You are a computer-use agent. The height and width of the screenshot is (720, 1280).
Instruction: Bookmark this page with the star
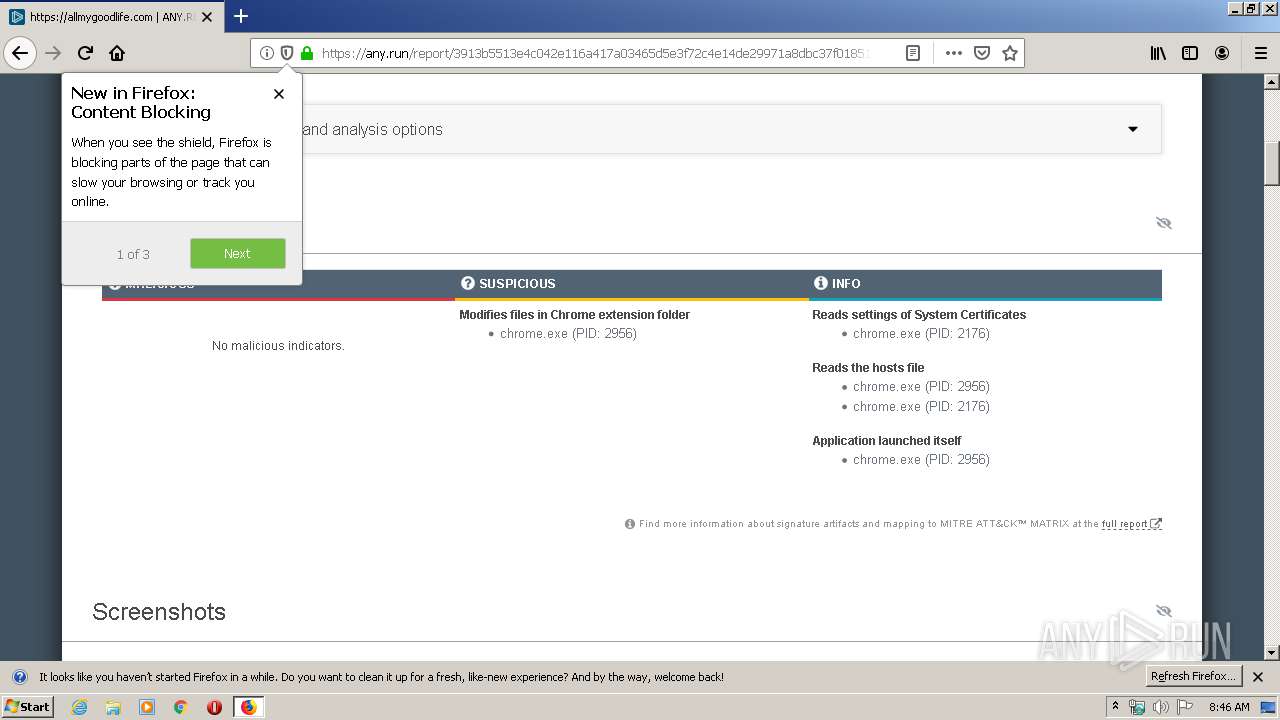1010,53
